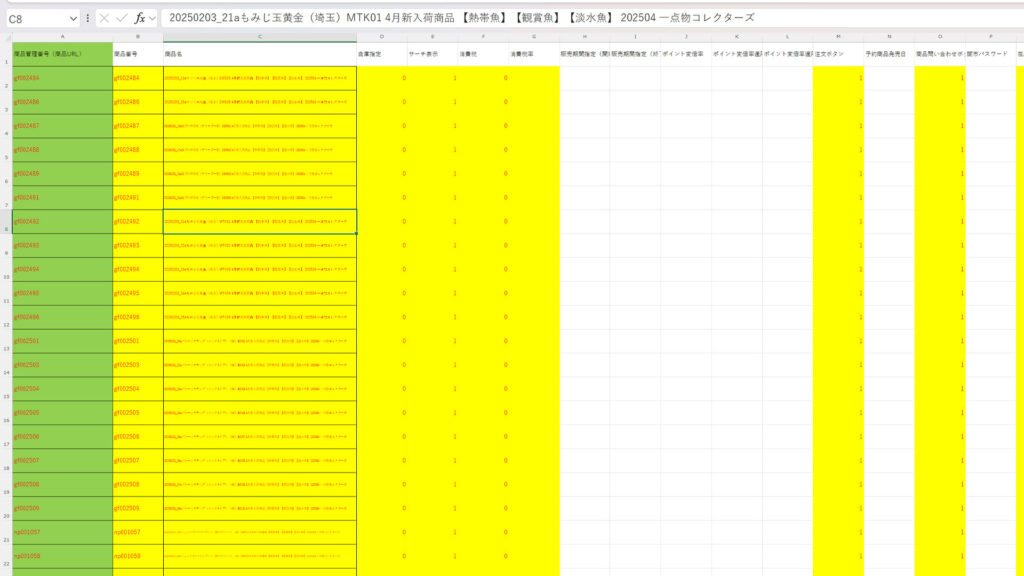
Task: Click header cell 予約商品発売日
Action: pyautogui.click(x=889, y=54)
